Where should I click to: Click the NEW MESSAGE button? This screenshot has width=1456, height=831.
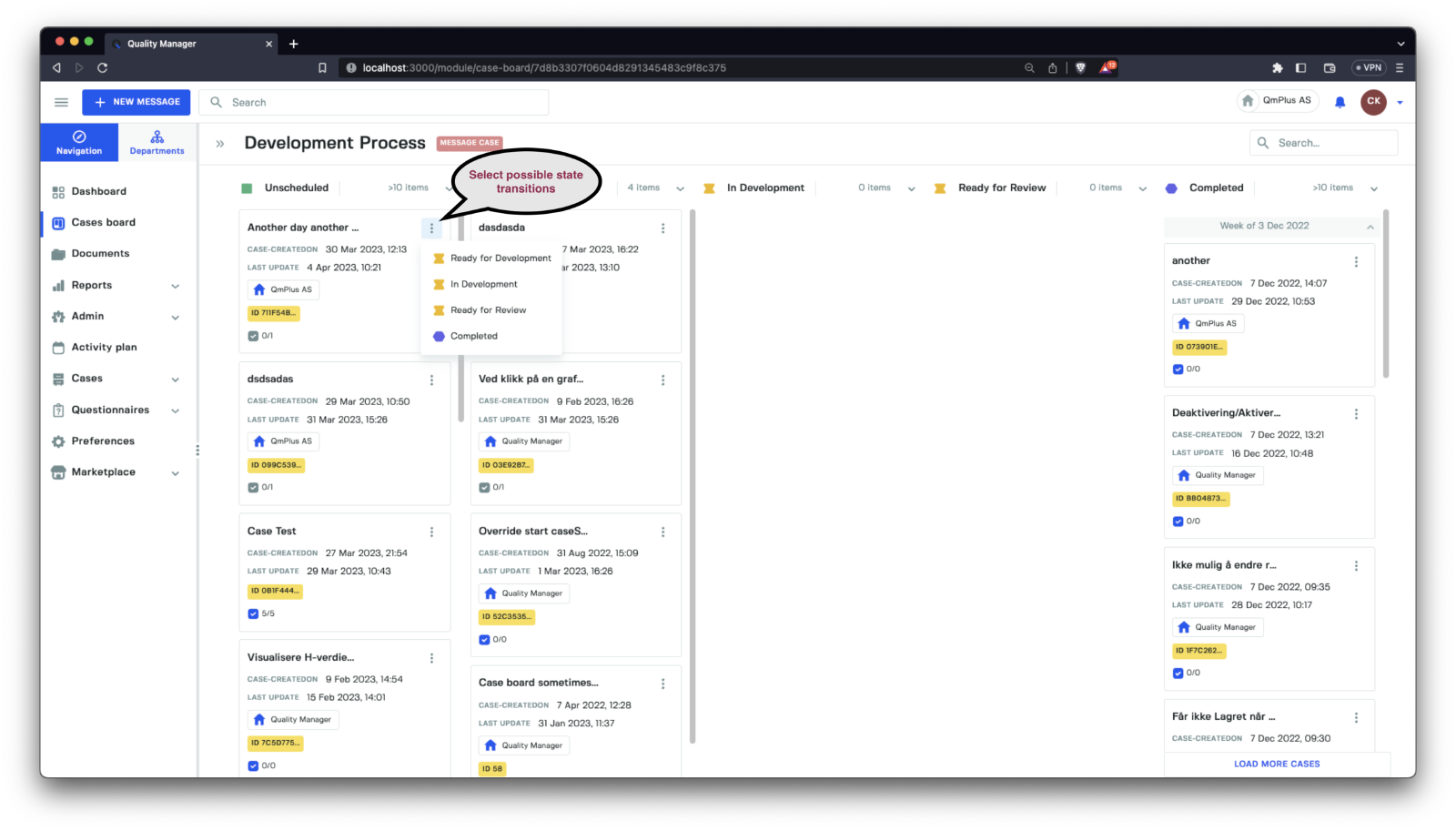point(136,102)
